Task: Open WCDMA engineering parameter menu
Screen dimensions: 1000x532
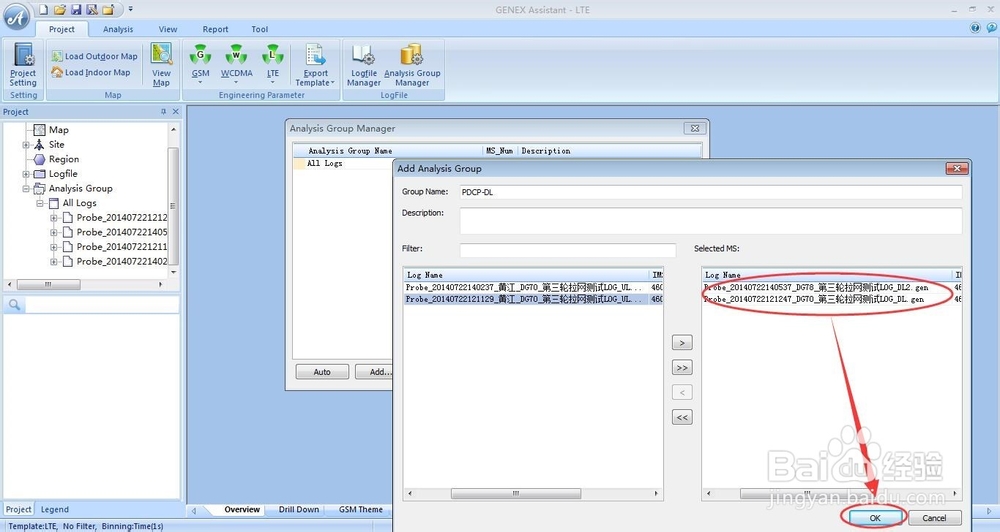Action: (237, 64)
